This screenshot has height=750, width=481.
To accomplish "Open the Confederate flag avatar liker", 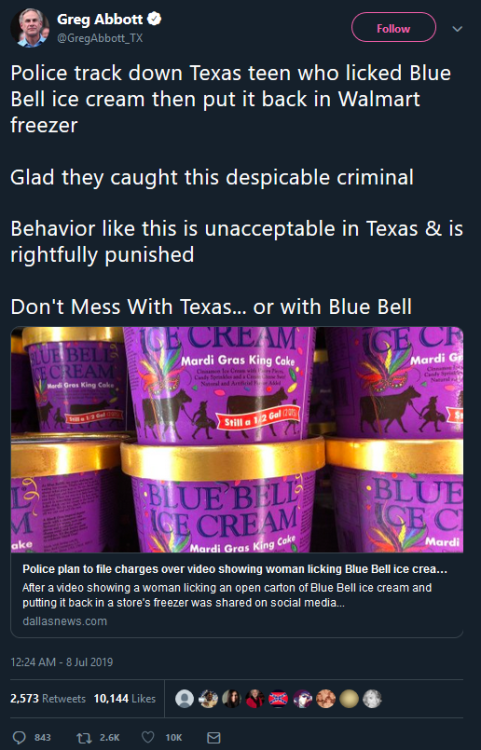I will coord(278,699).
